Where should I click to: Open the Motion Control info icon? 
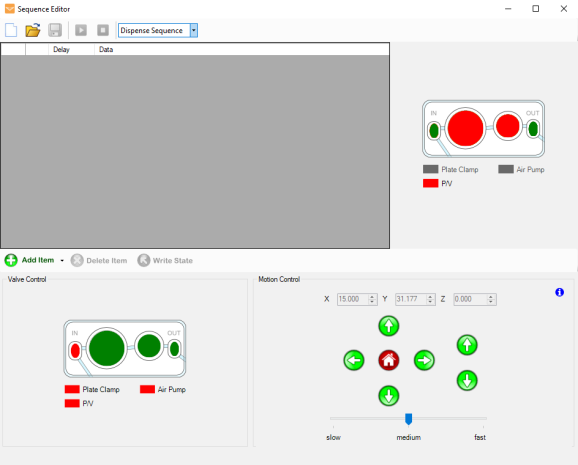(x=560, y=292)
